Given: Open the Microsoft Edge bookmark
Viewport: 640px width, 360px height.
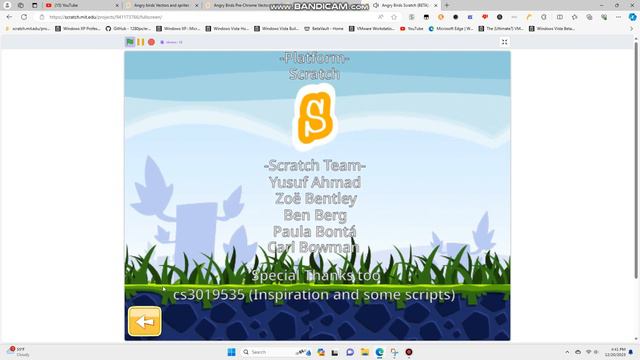Looking at the screenshot, I should click(451, 29).
